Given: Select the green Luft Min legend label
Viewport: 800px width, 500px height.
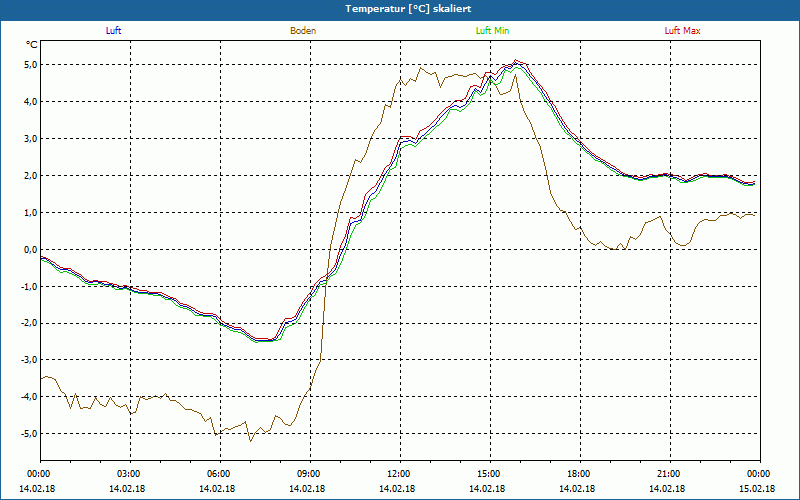Looking at the screenshot, I should 492,31.
